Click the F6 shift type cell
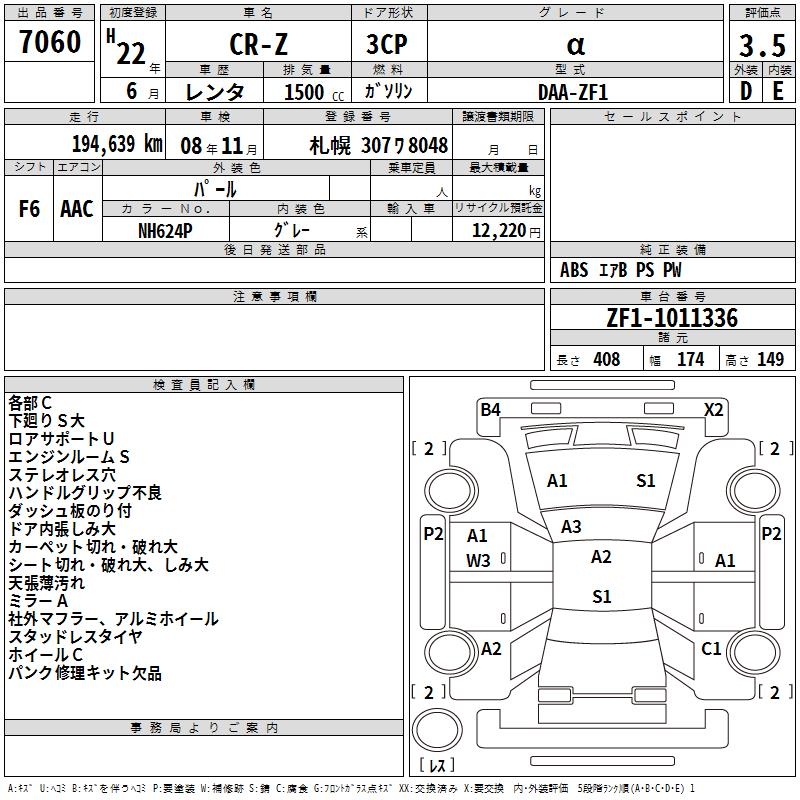This screenshot has width=800, height=800. (x=30, y=209)
